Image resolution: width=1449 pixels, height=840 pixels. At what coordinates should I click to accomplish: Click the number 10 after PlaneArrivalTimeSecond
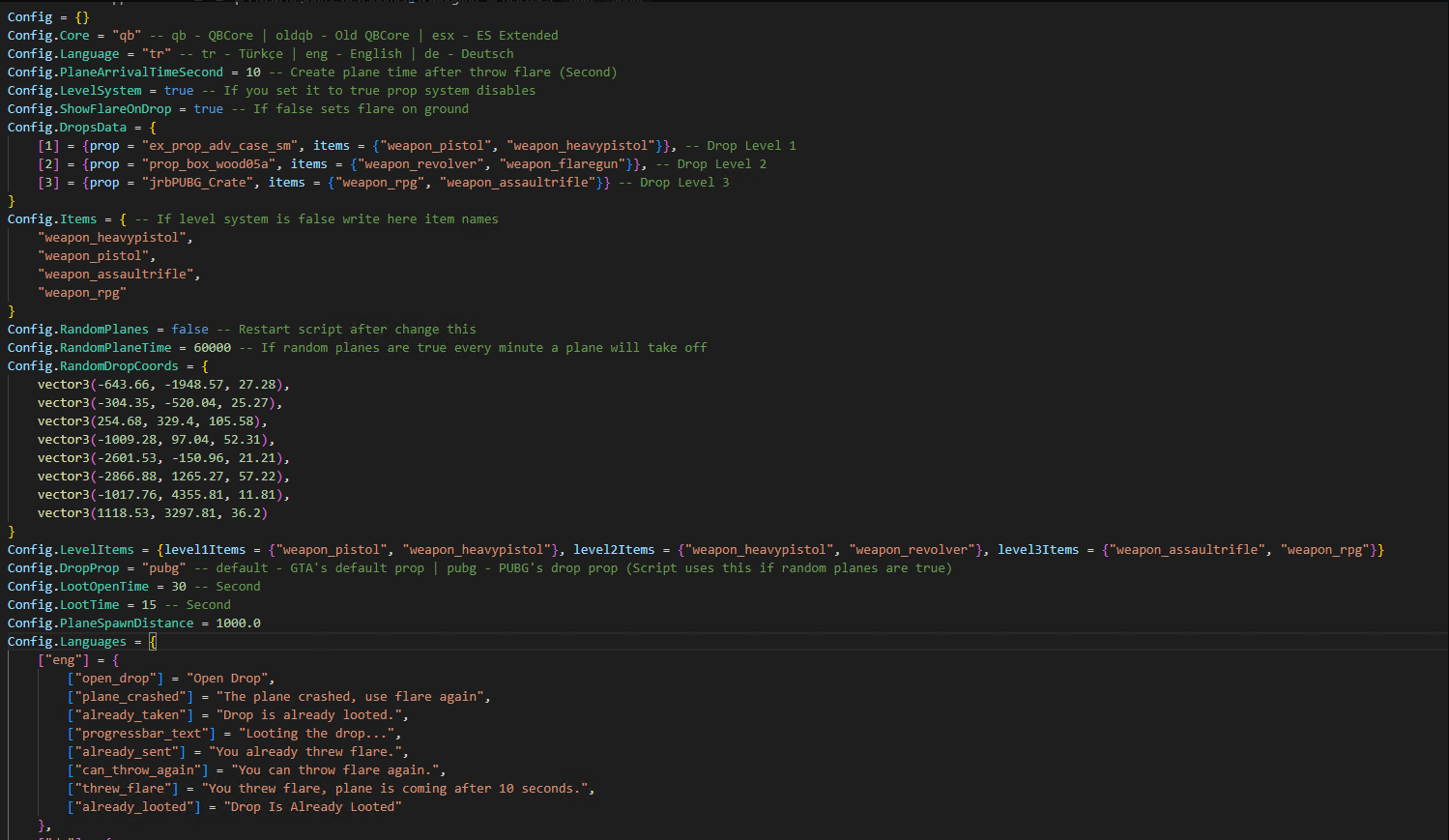pyautogui.click(x=253, y=72)
